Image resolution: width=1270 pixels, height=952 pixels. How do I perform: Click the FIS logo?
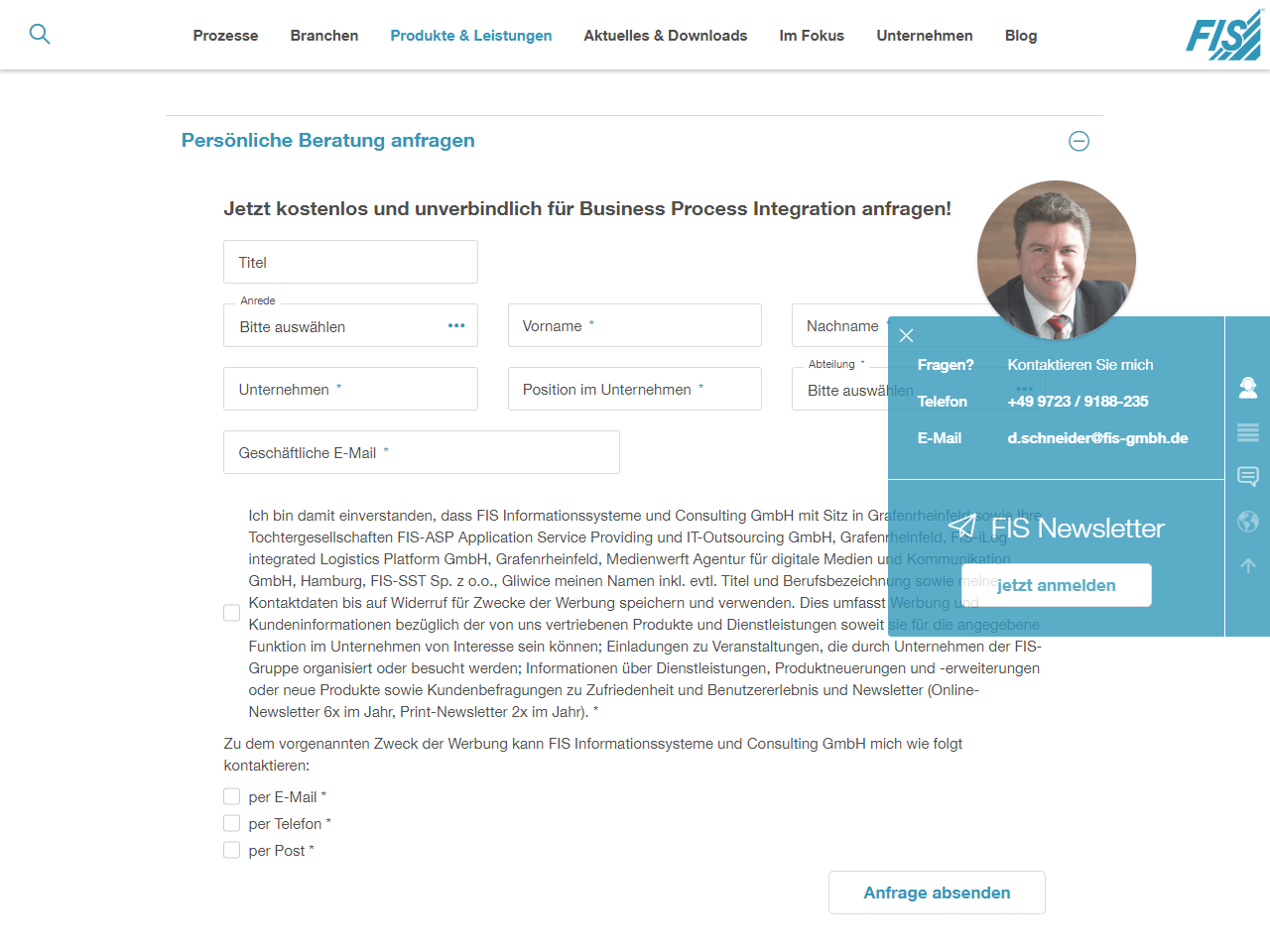1223,36
